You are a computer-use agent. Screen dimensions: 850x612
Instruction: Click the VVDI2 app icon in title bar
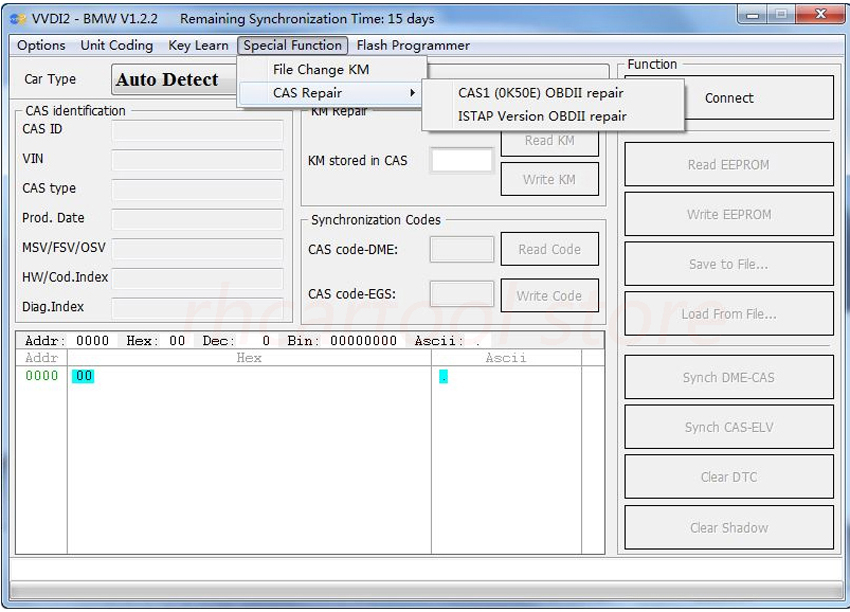pyautogui.click(x=17, y=19)
